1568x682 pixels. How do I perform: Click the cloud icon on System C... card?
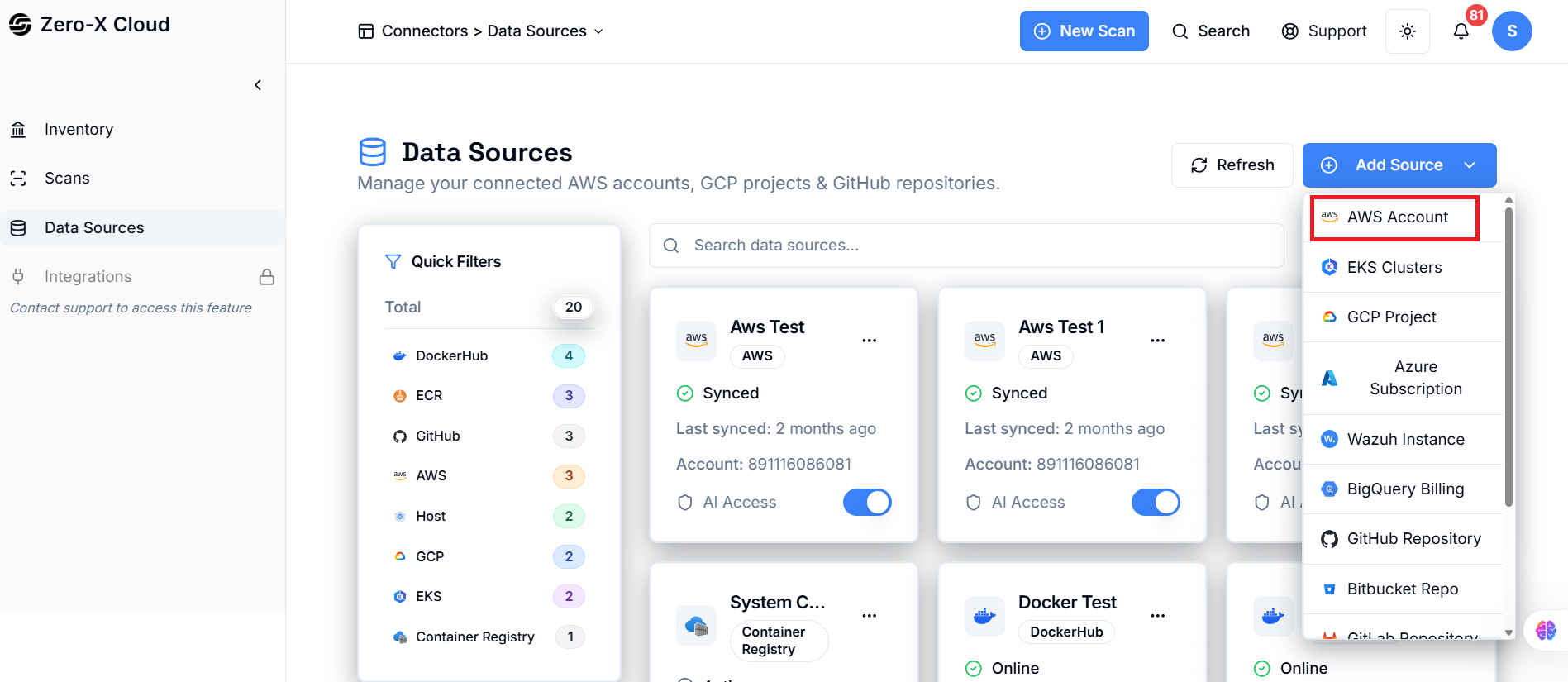coord(697,625)
